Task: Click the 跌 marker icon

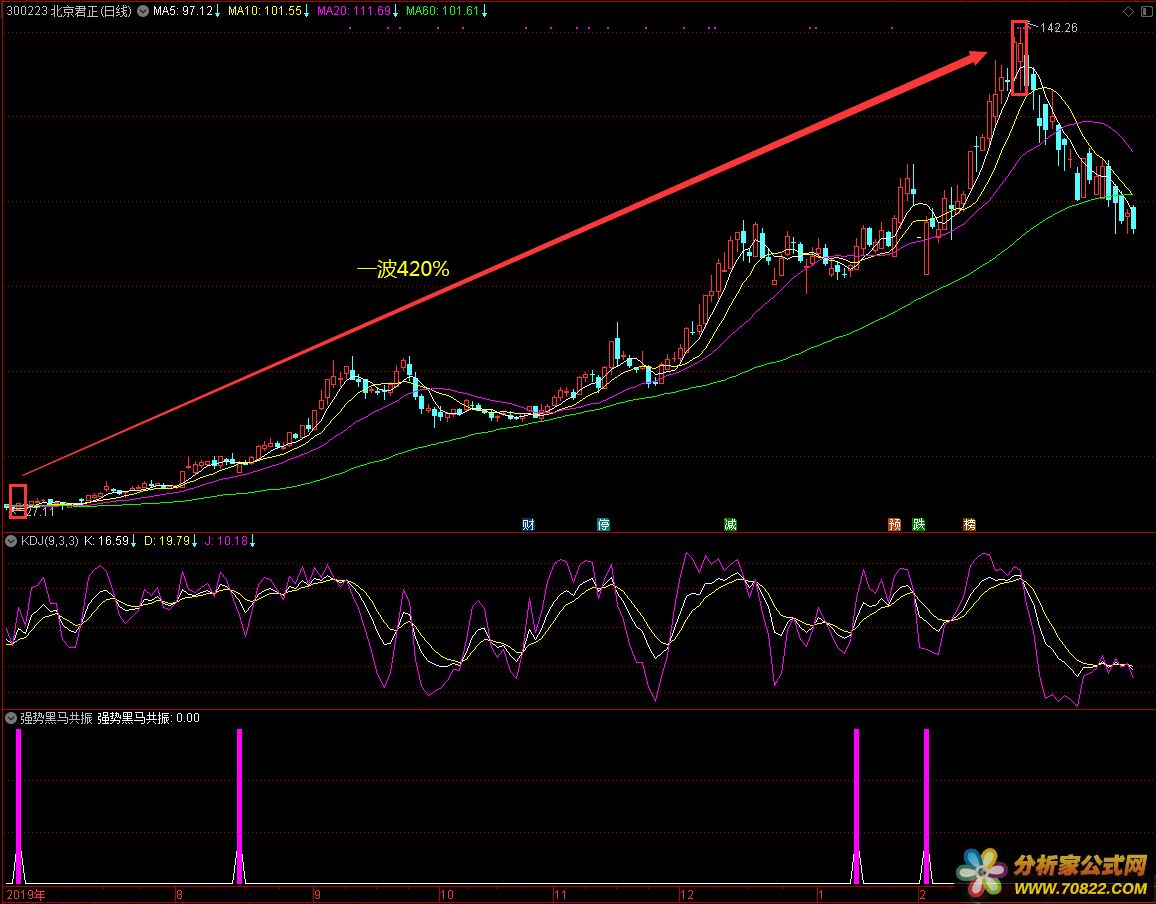Action: 918,524
